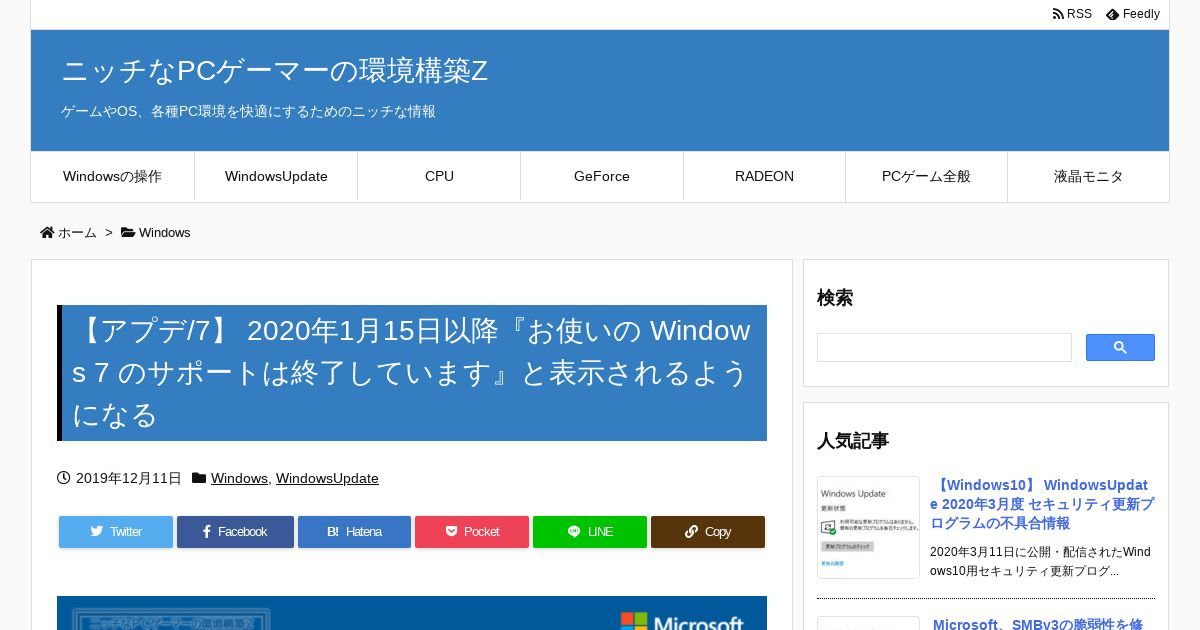Copy the article link
Viewport: 1200px width, 630px height.
click(x=708, y=532)
